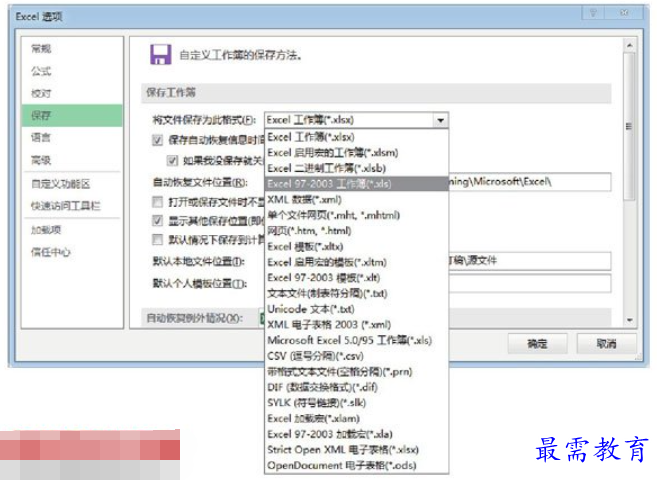Choose 单个文件网页(*.mht, *.mhtml) format

(x=357, y=215)
